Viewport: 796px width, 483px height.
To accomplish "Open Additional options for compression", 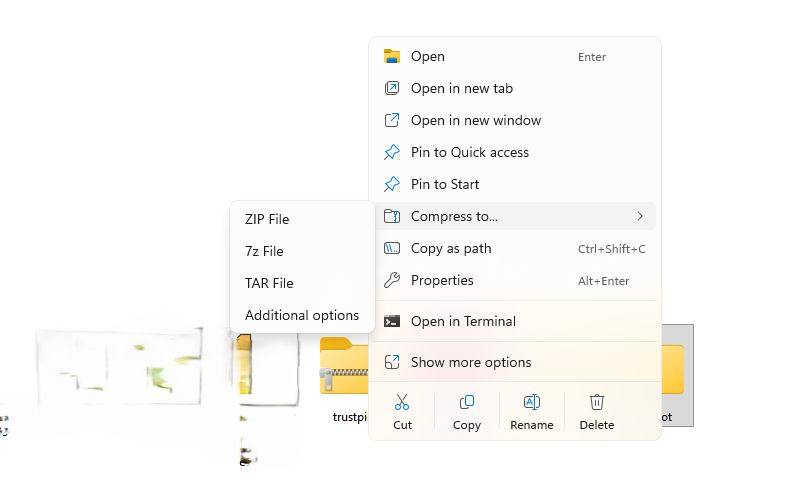I will point(302,315).
